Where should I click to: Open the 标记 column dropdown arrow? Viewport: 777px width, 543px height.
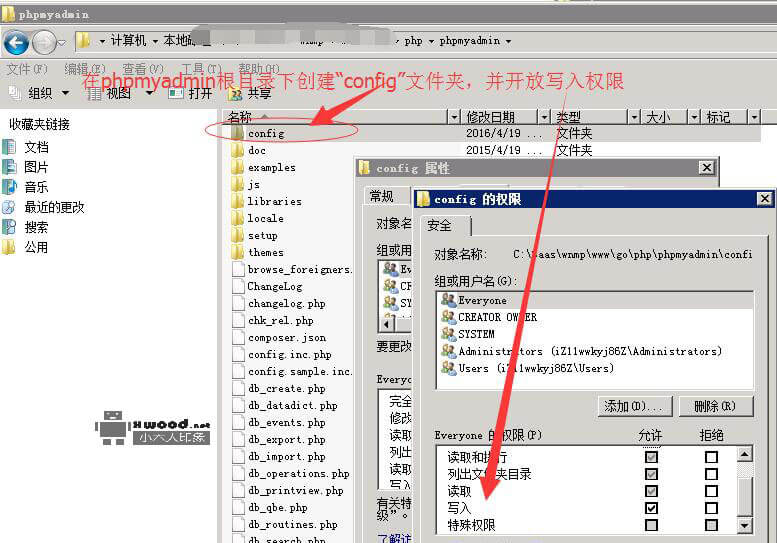pyautogui.click(x=754, y=117)
